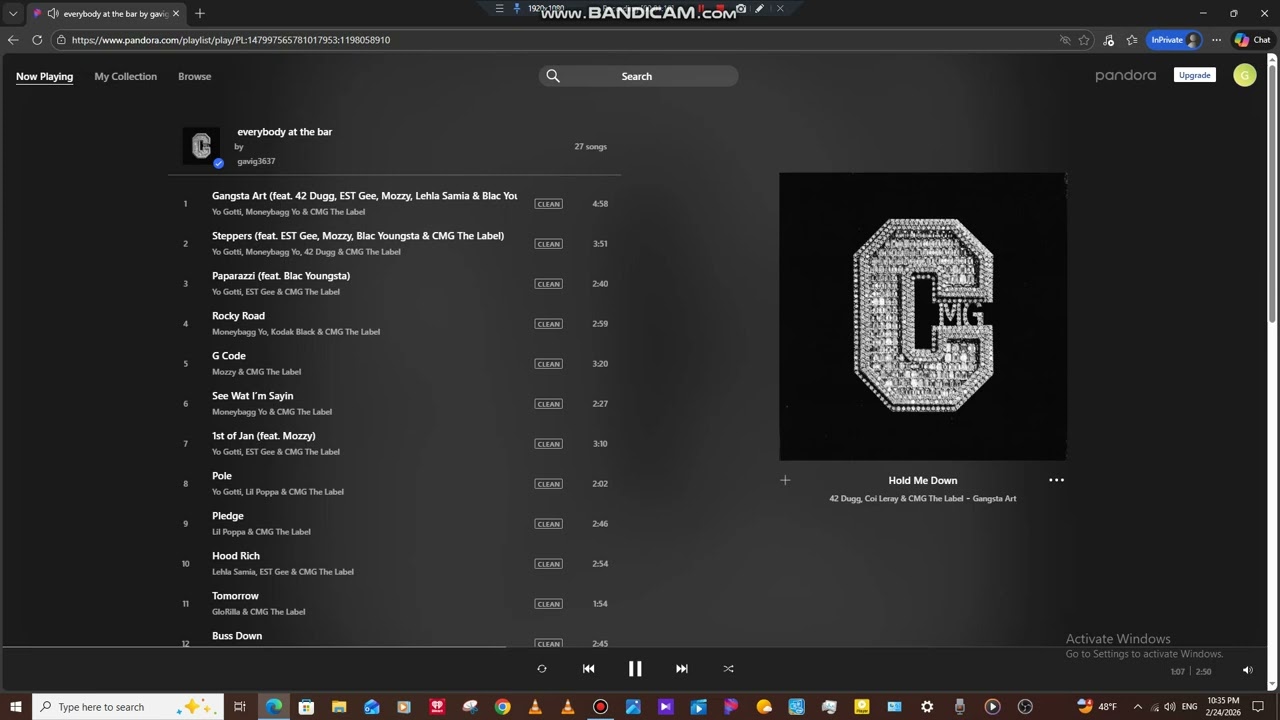This screenshot has height=720, width=1280.
Task: Click the playlist cover thumbnail
Action: click(x=202, y=146)
